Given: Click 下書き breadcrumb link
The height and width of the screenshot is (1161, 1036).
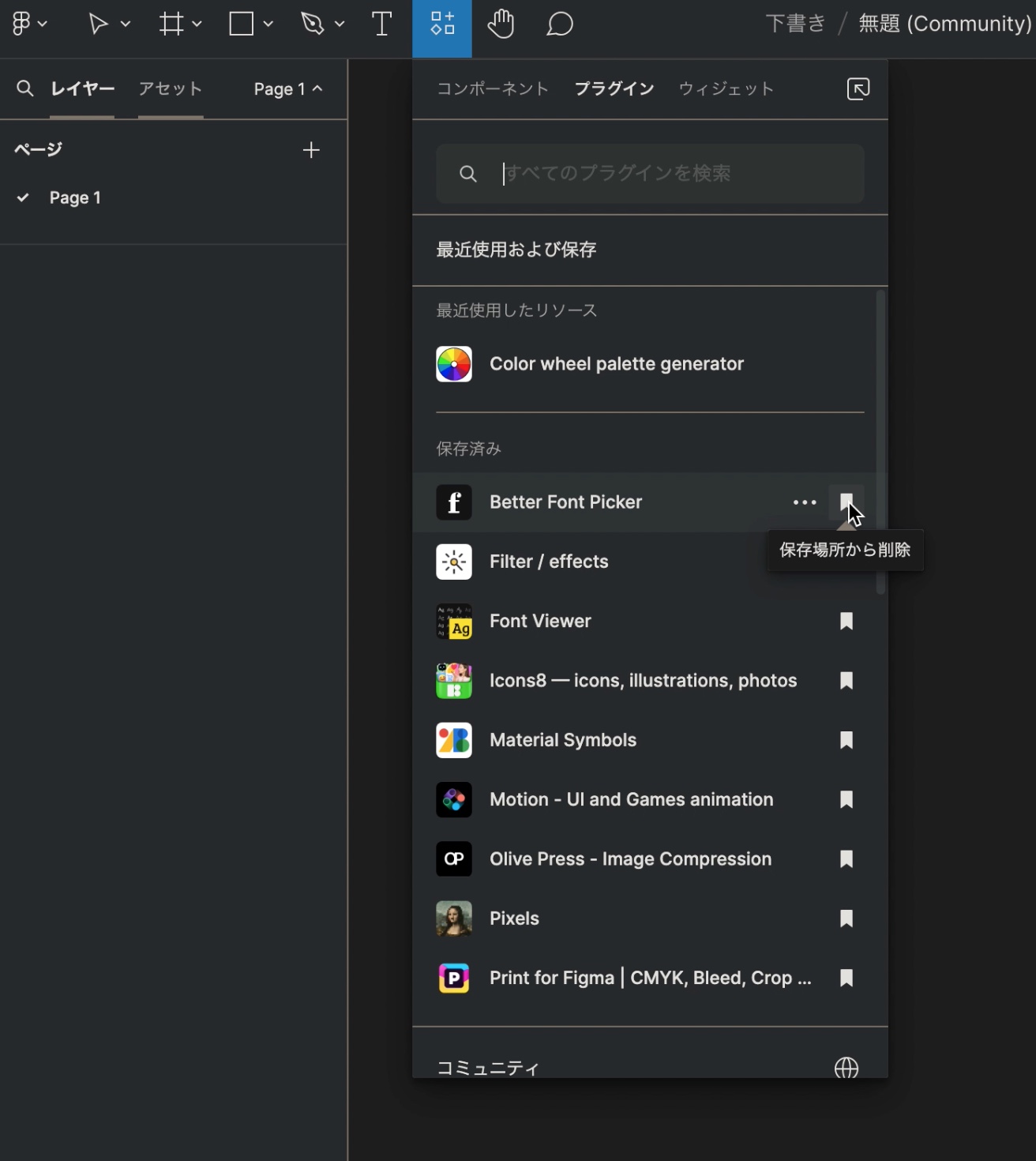Looking at the screenshot, I should pyautogui.click(x=795, y=24).
